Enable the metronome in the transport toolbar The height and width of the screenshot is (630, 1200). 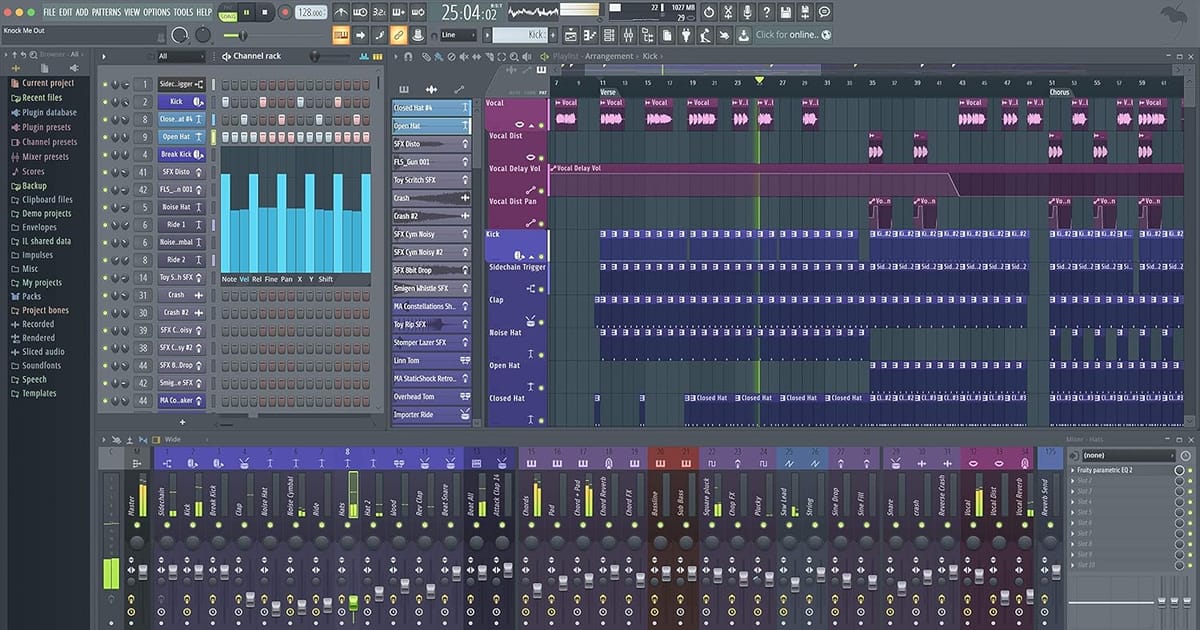340,11
